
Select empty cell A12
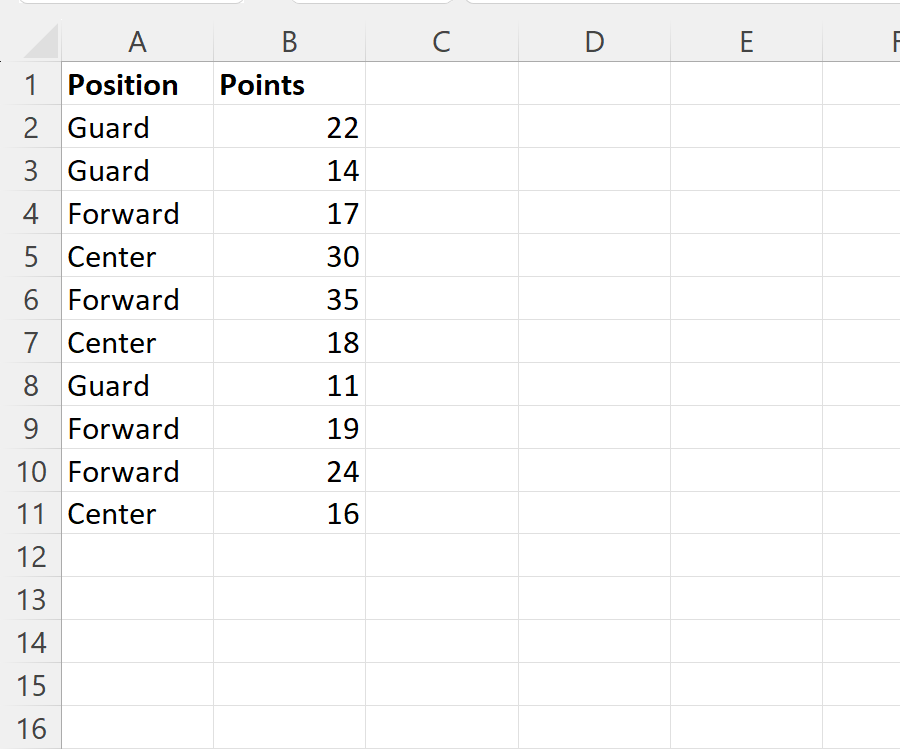[137, 556]
